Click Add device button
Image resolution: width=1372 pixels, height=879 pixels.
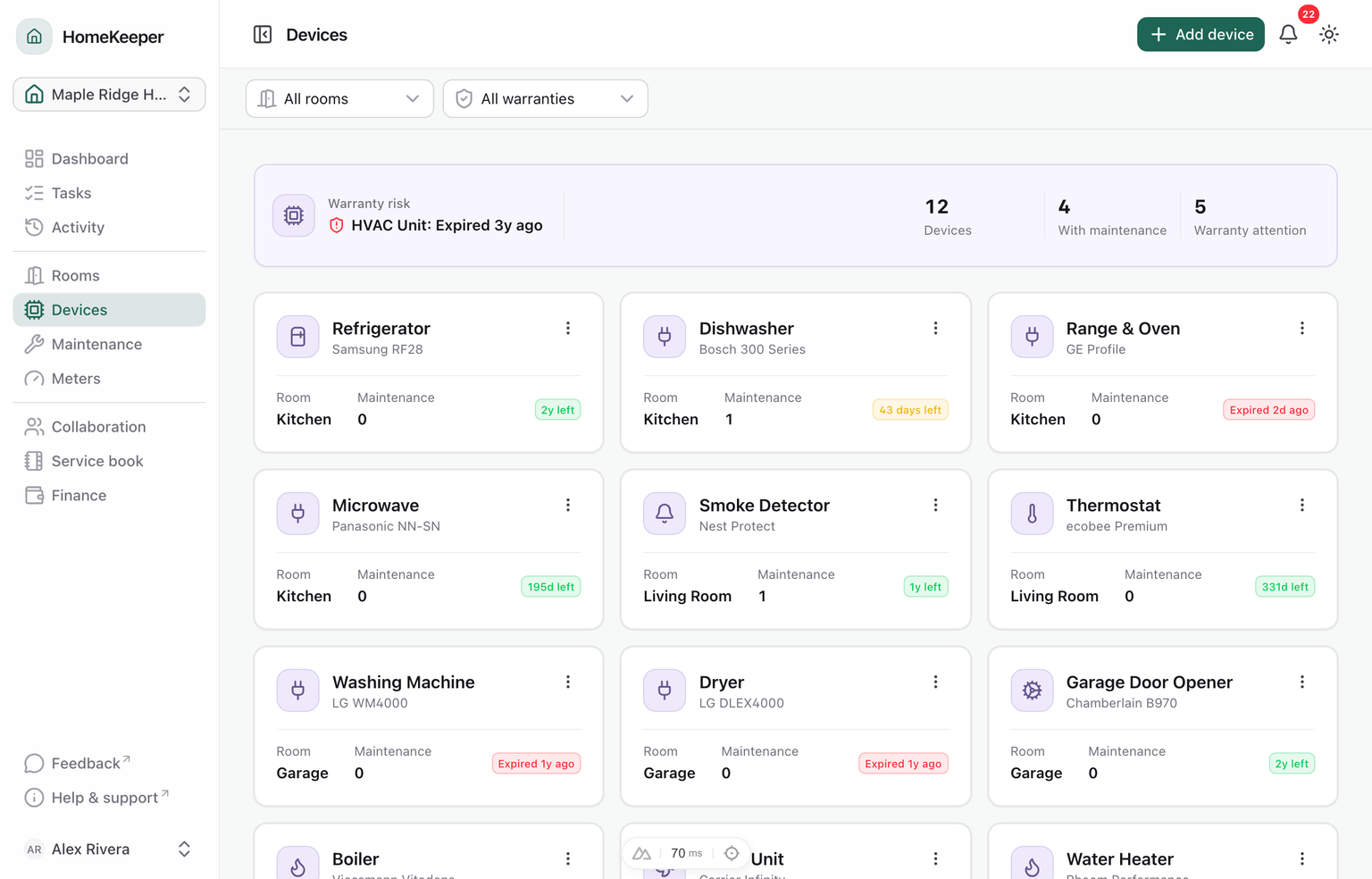point(1200,35)
